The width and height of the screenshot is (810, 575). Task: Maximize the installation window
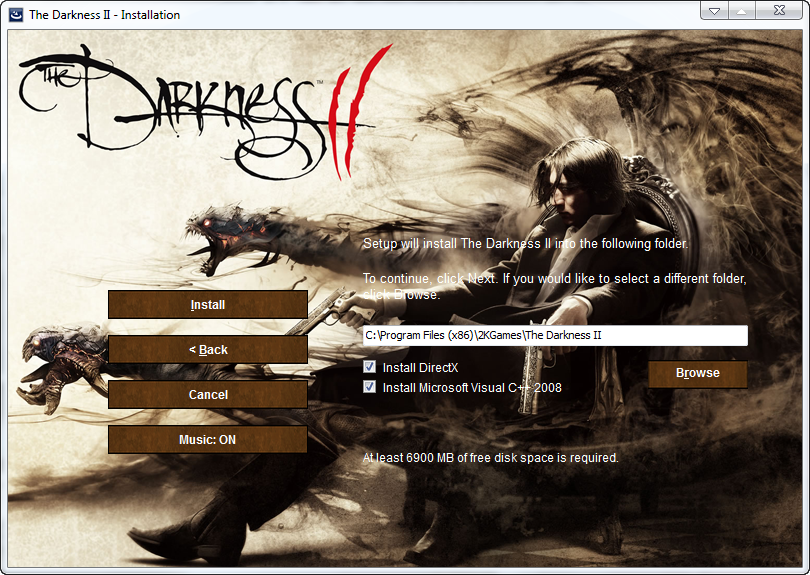tap(742, 10)
